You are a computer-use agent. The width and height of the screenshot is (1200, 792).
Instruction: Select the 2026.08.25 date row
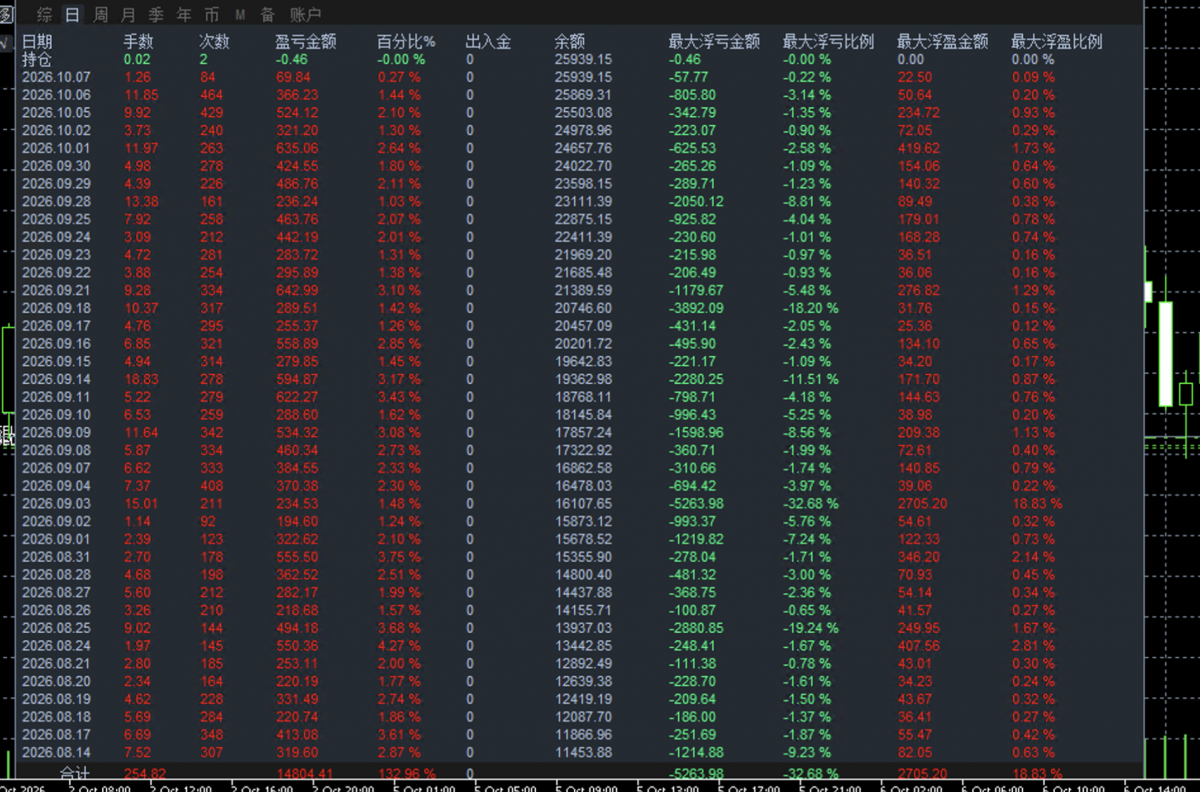(x=56, y=627)
